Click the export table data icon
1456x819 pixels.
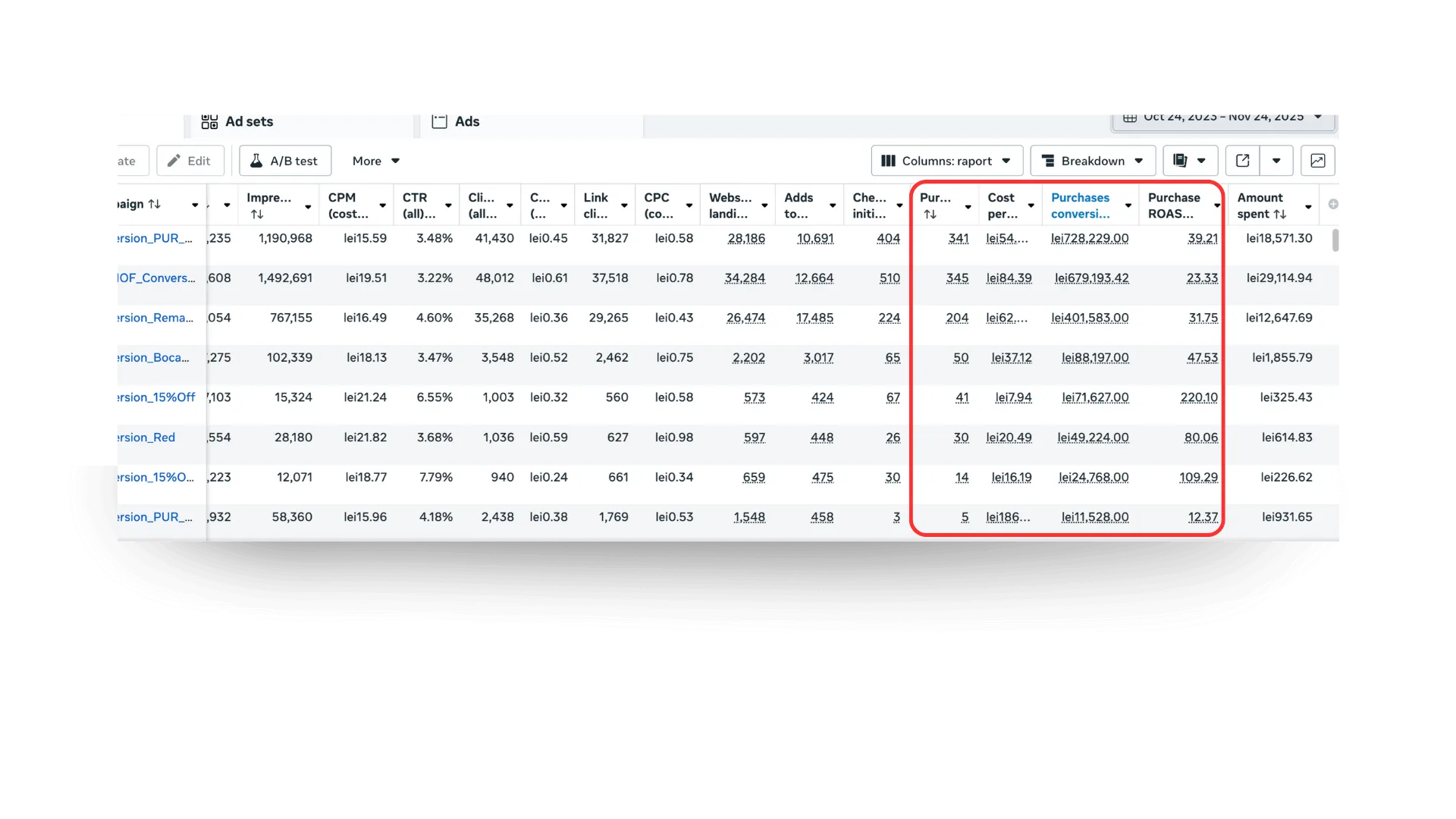click(x=1242, y=161)
